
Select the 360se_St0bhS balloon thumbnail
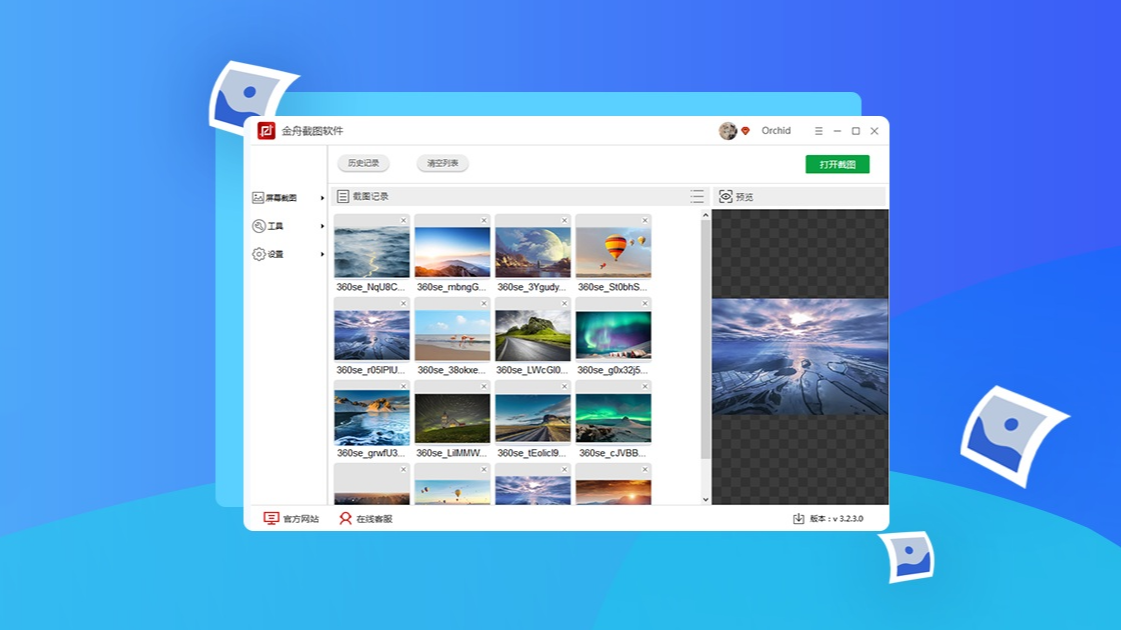(x=613, y=251)
